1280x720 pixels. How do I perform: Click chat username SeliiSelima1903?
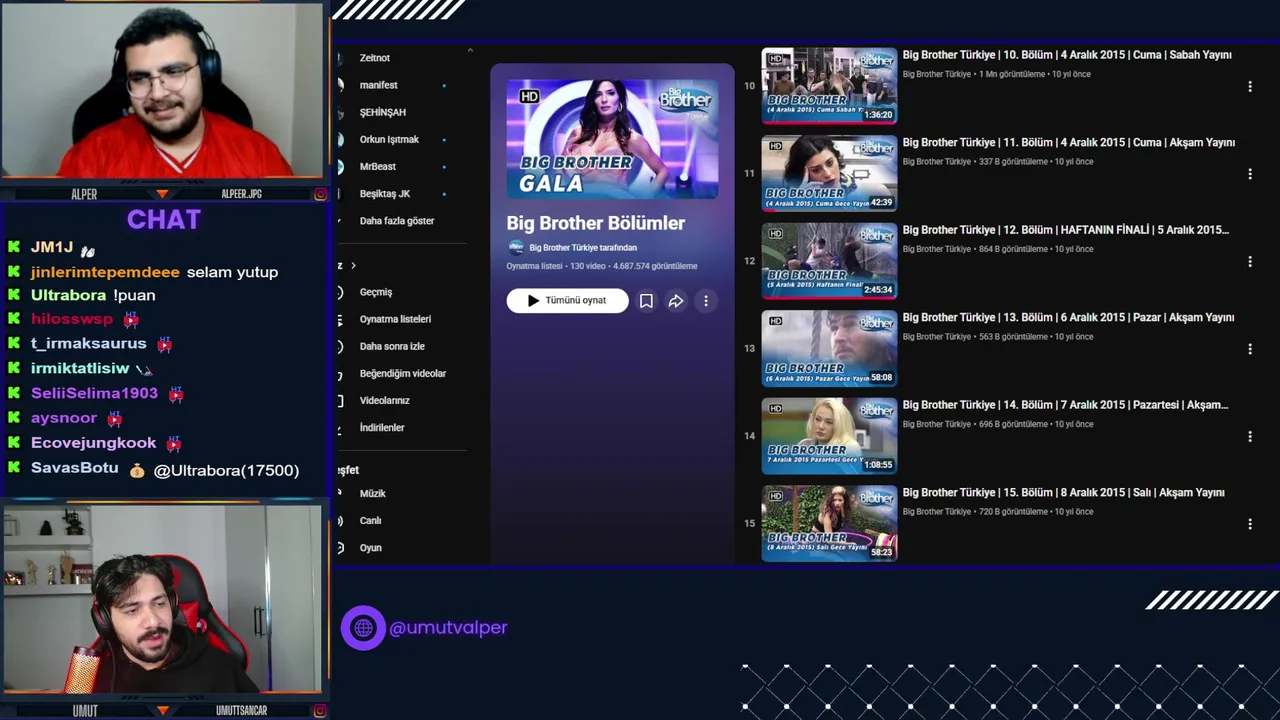tap(94, 393)
